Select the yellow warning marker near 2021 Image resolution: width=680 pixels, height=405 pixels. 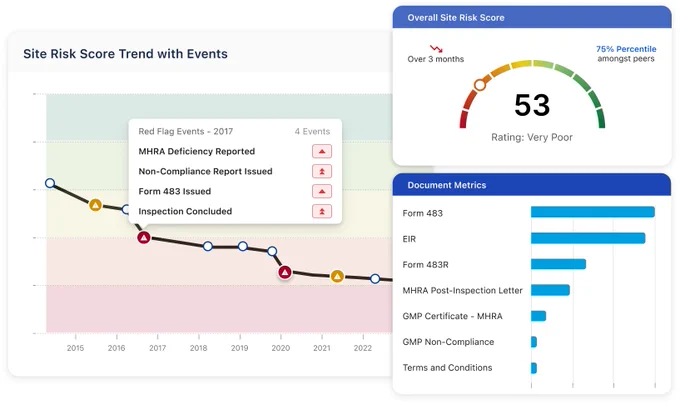337,276
